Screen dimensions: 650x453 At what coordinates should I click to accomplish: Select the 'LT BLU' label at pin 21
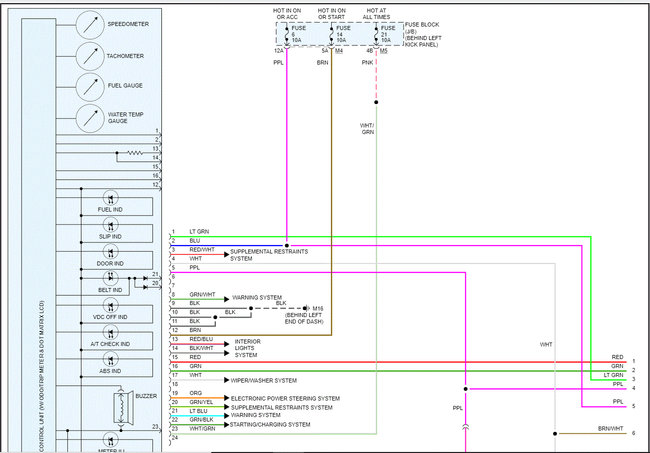click(199, 411)
